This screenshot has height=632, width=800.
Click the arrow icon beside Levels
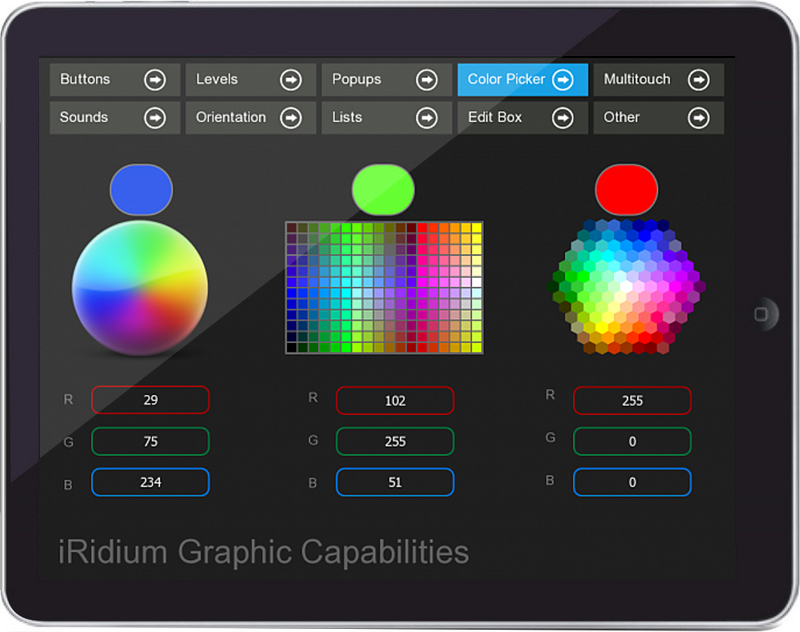pyautogui.click(x=290, y=80)
